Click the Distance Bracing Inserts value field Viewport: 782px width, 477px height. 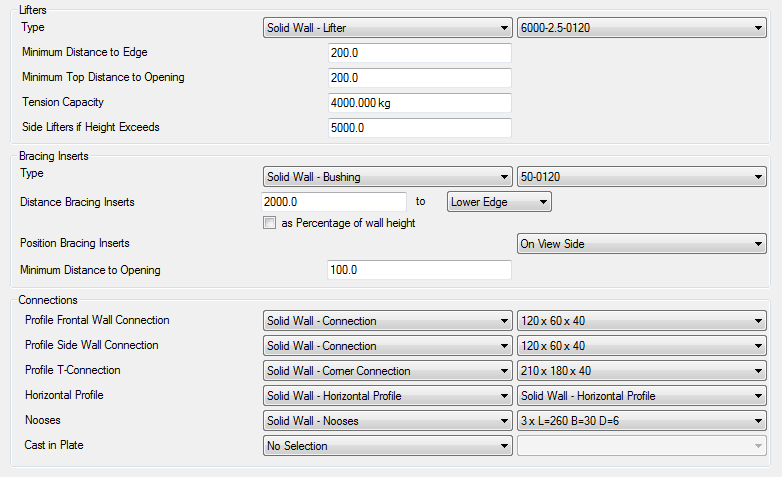click(x=333, y=202)
